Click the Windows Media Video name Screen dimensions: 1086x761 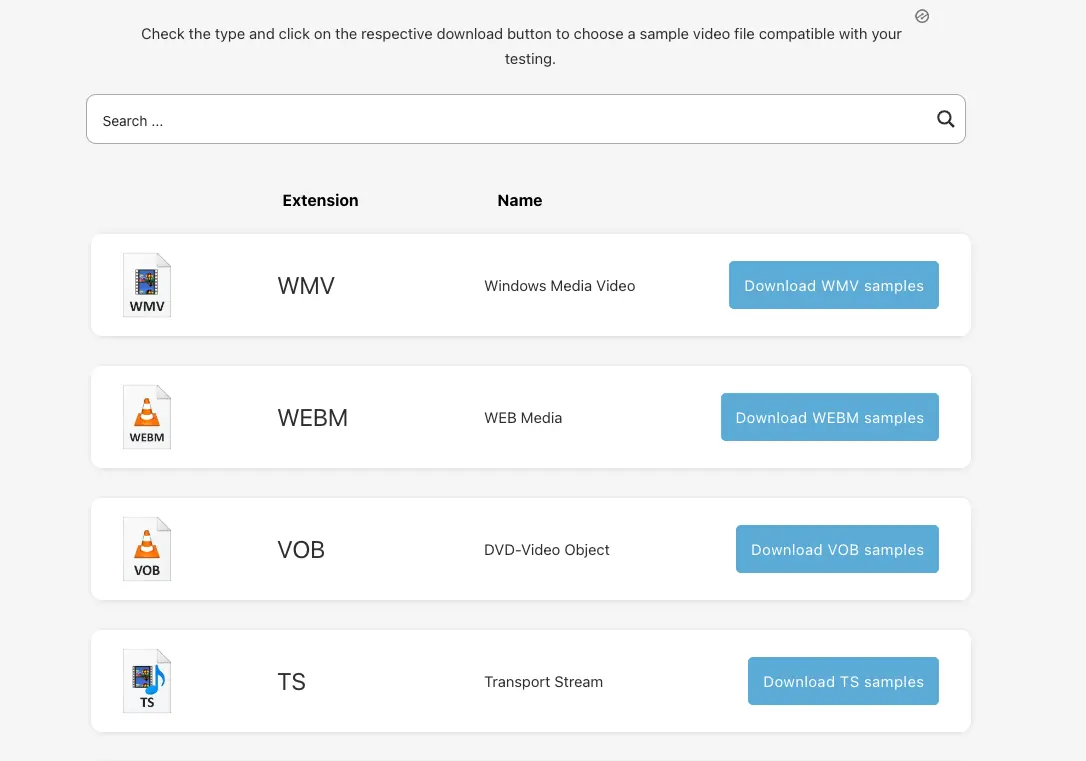560,286
